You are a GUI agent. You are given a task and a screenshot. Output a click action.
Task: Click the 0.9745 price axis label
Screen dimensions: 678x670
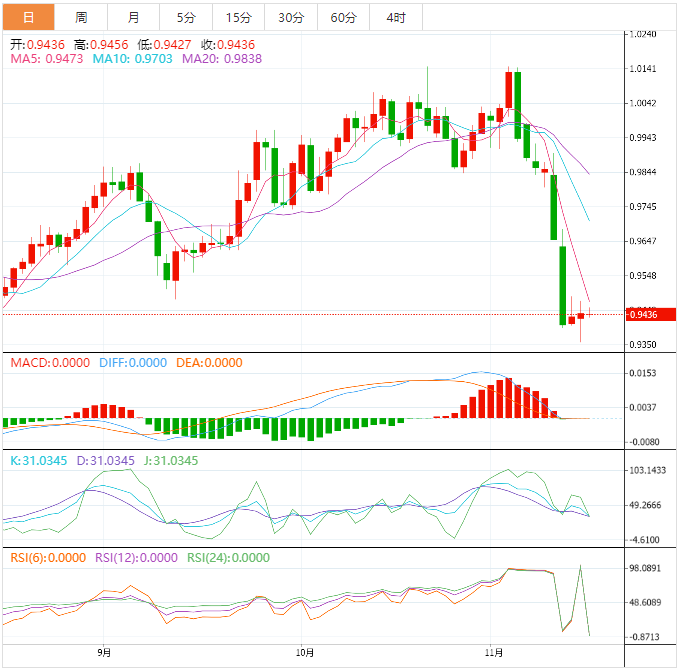[643, 207]
